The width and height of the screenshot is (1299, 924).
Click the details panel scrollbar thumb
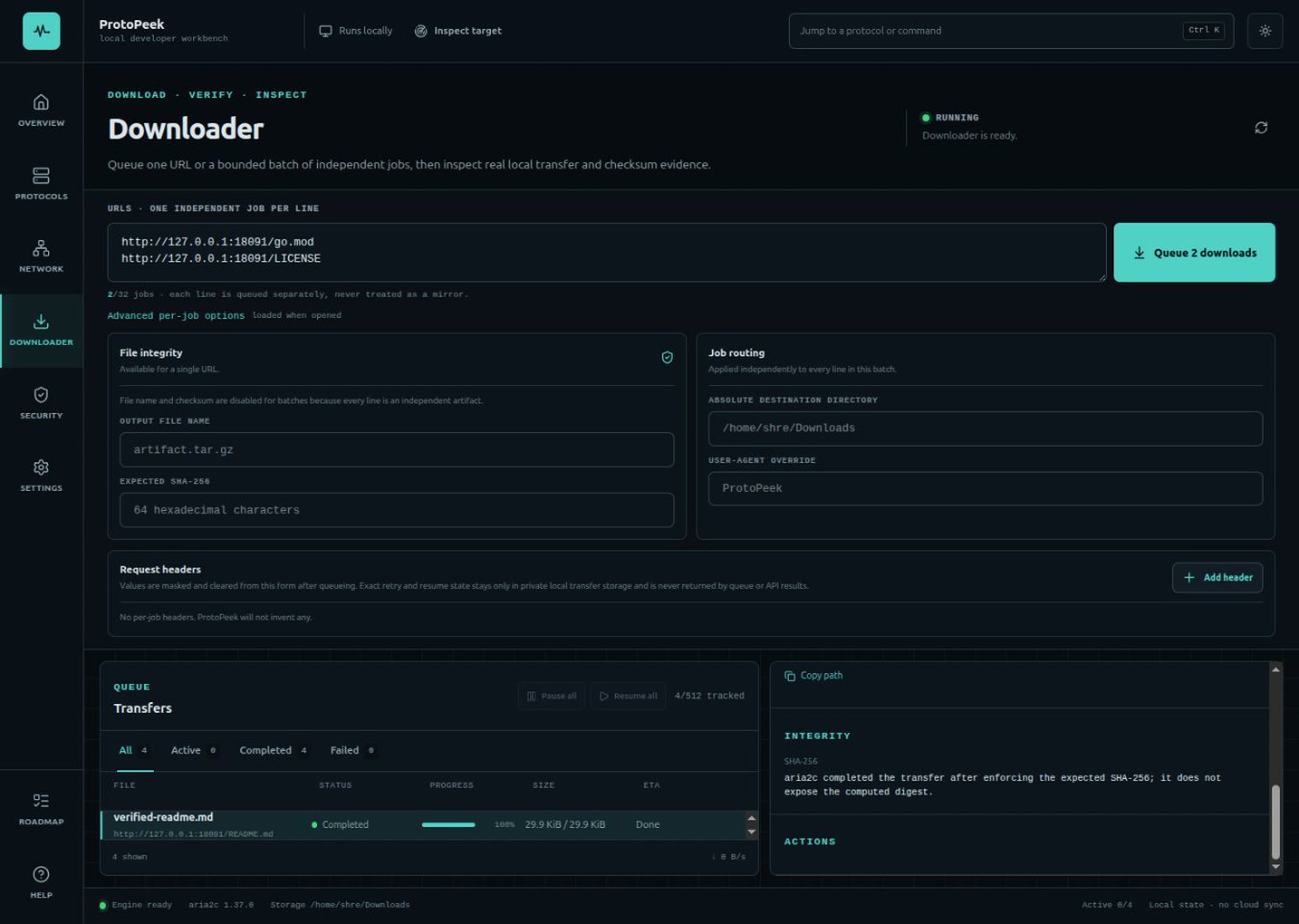(x=1275, y=822)
